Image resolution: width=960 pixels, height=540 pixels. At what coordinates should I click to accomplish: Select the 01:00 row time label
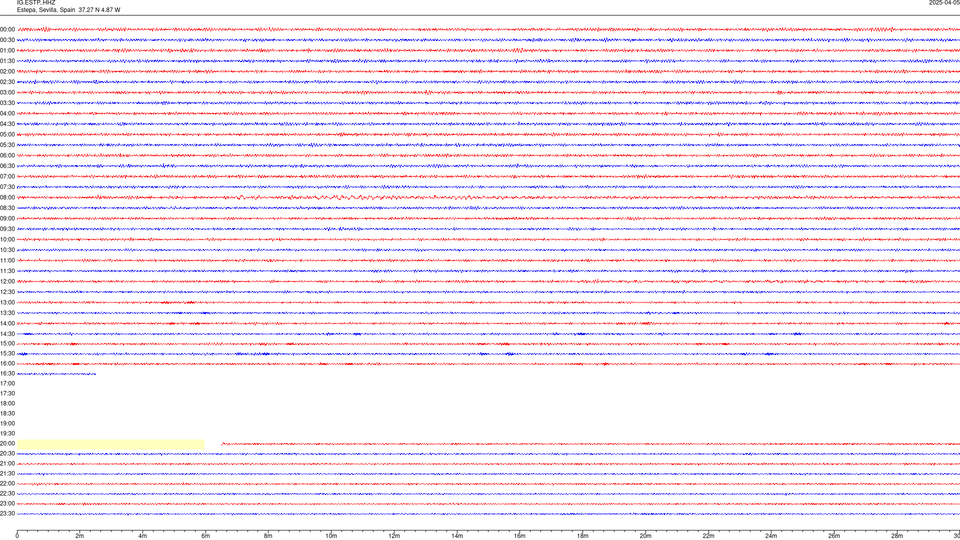(x=7, y=50)
